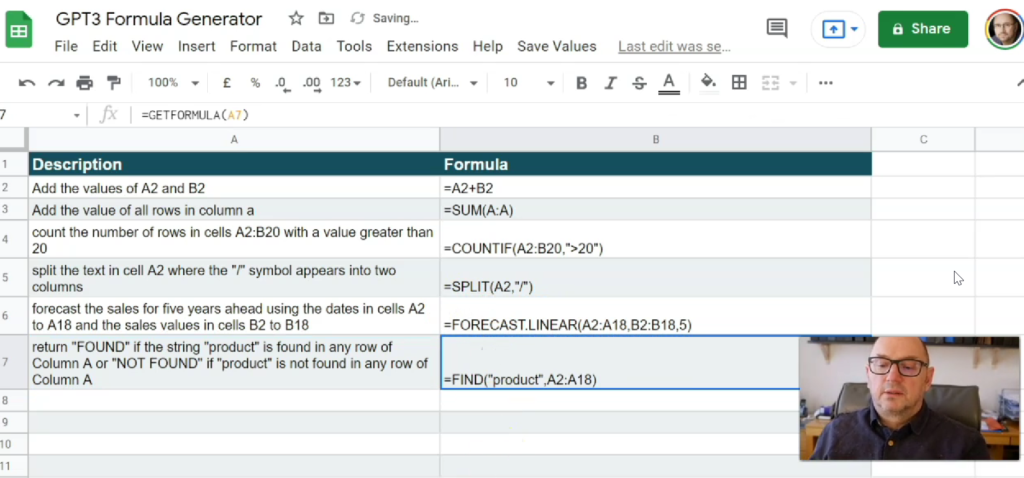
Task: Open the Data menu
Action: (306, 46)
